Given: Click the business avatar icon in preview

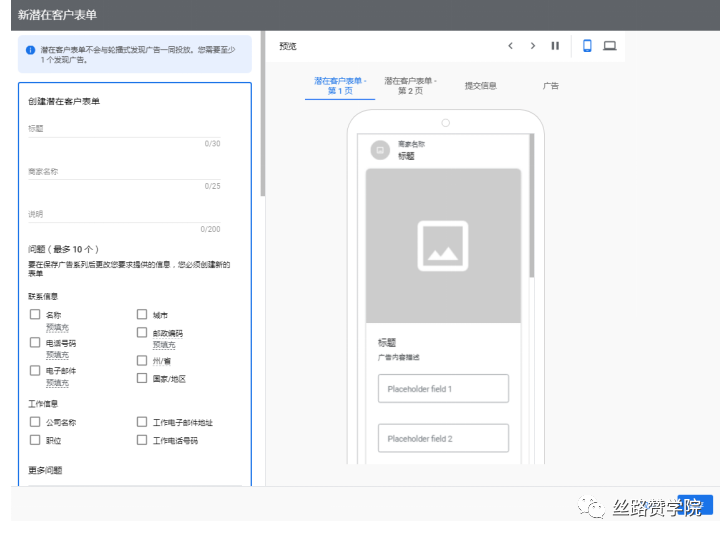Looking at the screenshot, I should (x=380, y=150).
